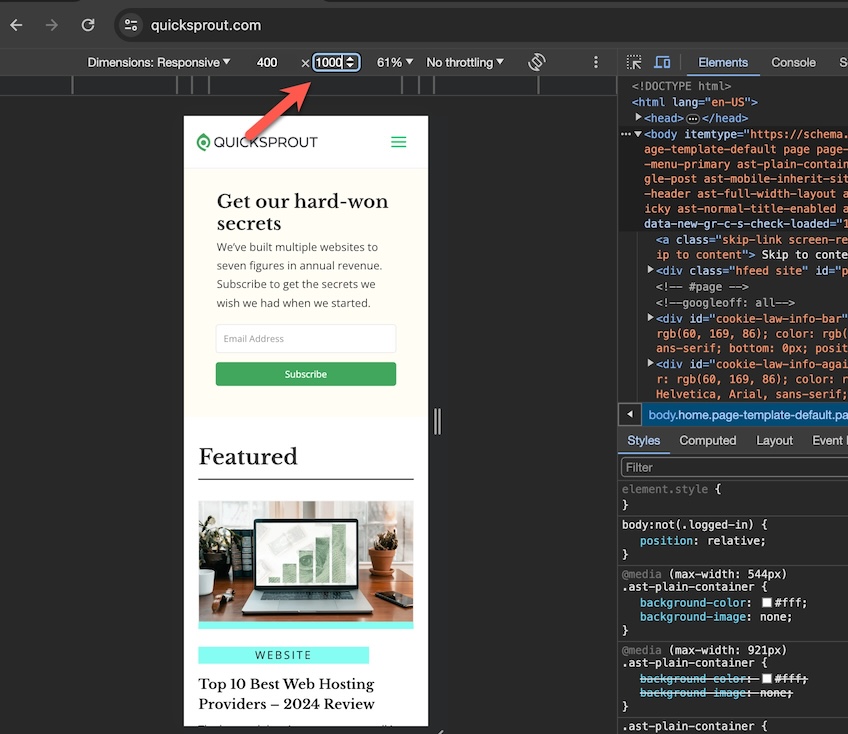848x734 pixels.
Task: Expand the div class hfeed site node
Action: pyautogui.click(x=651, y=270)
